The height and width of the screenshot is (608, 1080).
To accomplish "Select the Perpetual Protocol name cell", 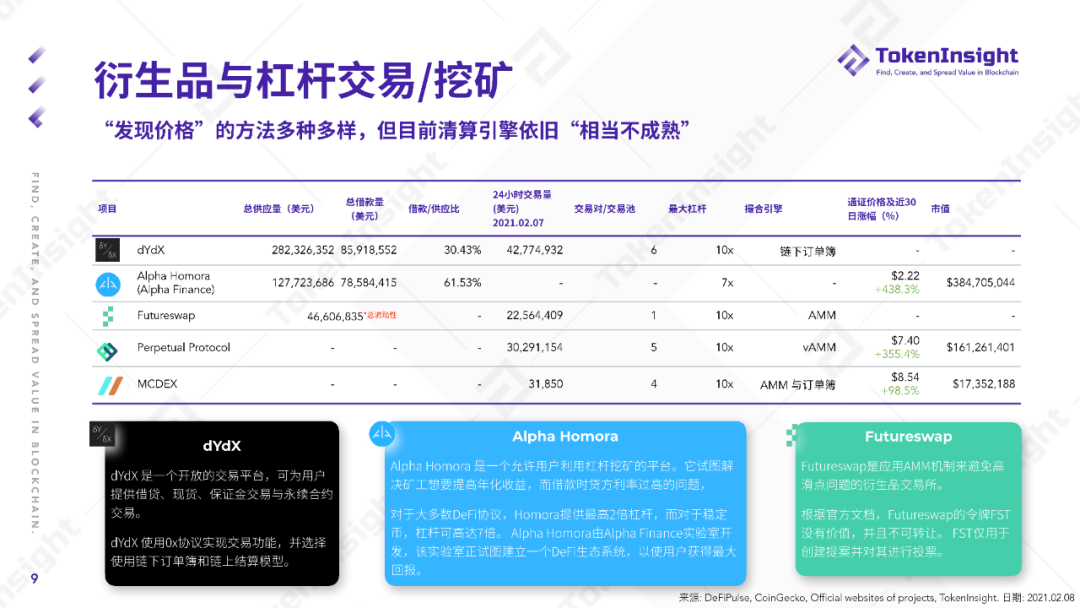I will tap(183, 347).
